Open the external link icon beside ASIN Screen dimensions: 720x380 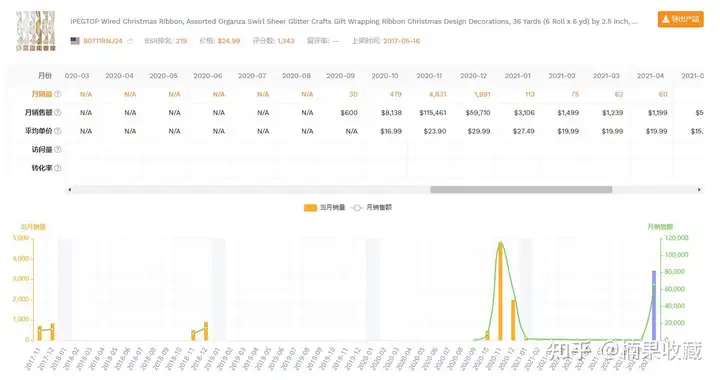[x=130, y=41]
